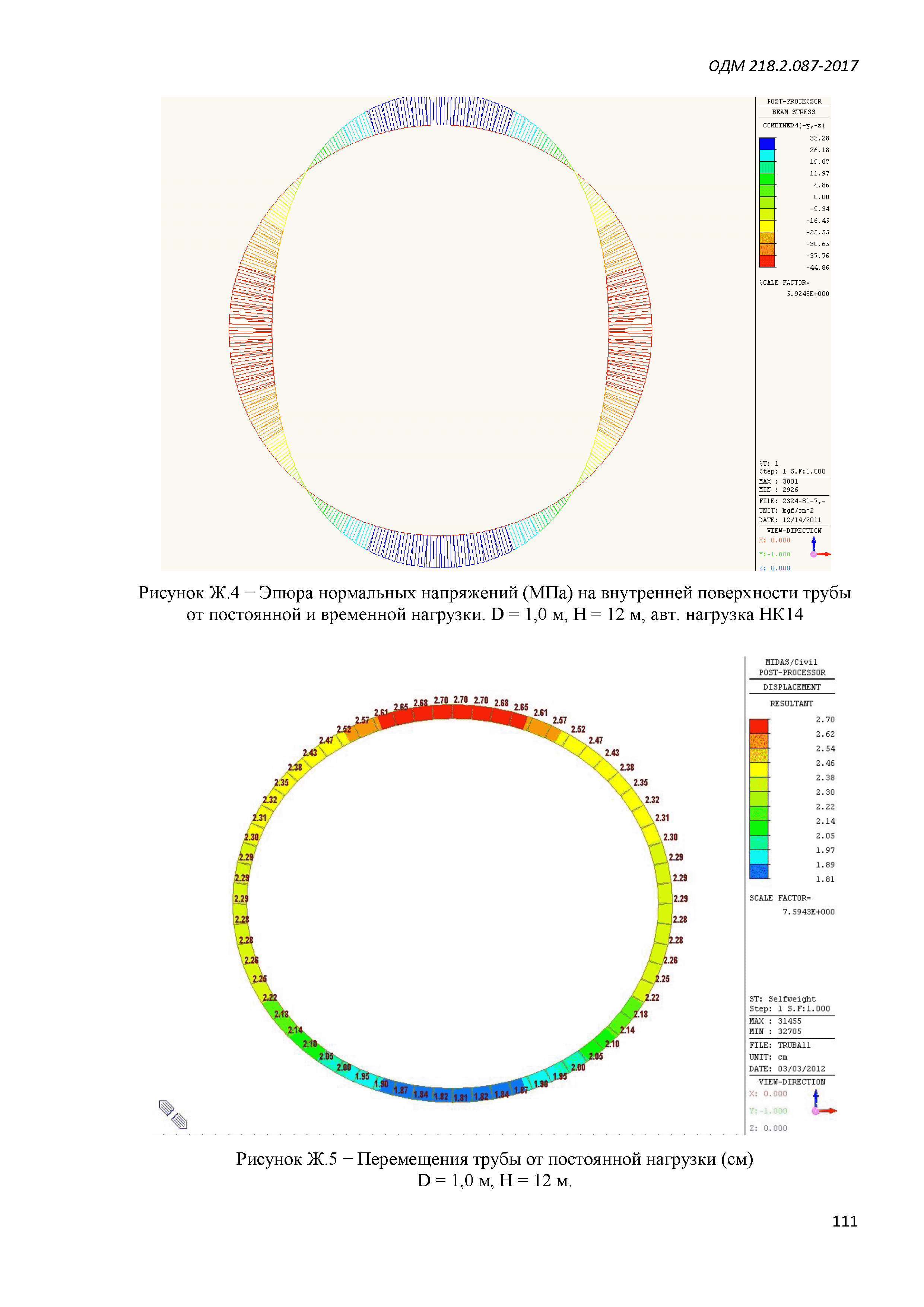This screenshot has height=1307, width=924.
Task: Click the caption starting "Рисунок Ж.5"
Action: tap(495, 1169)
